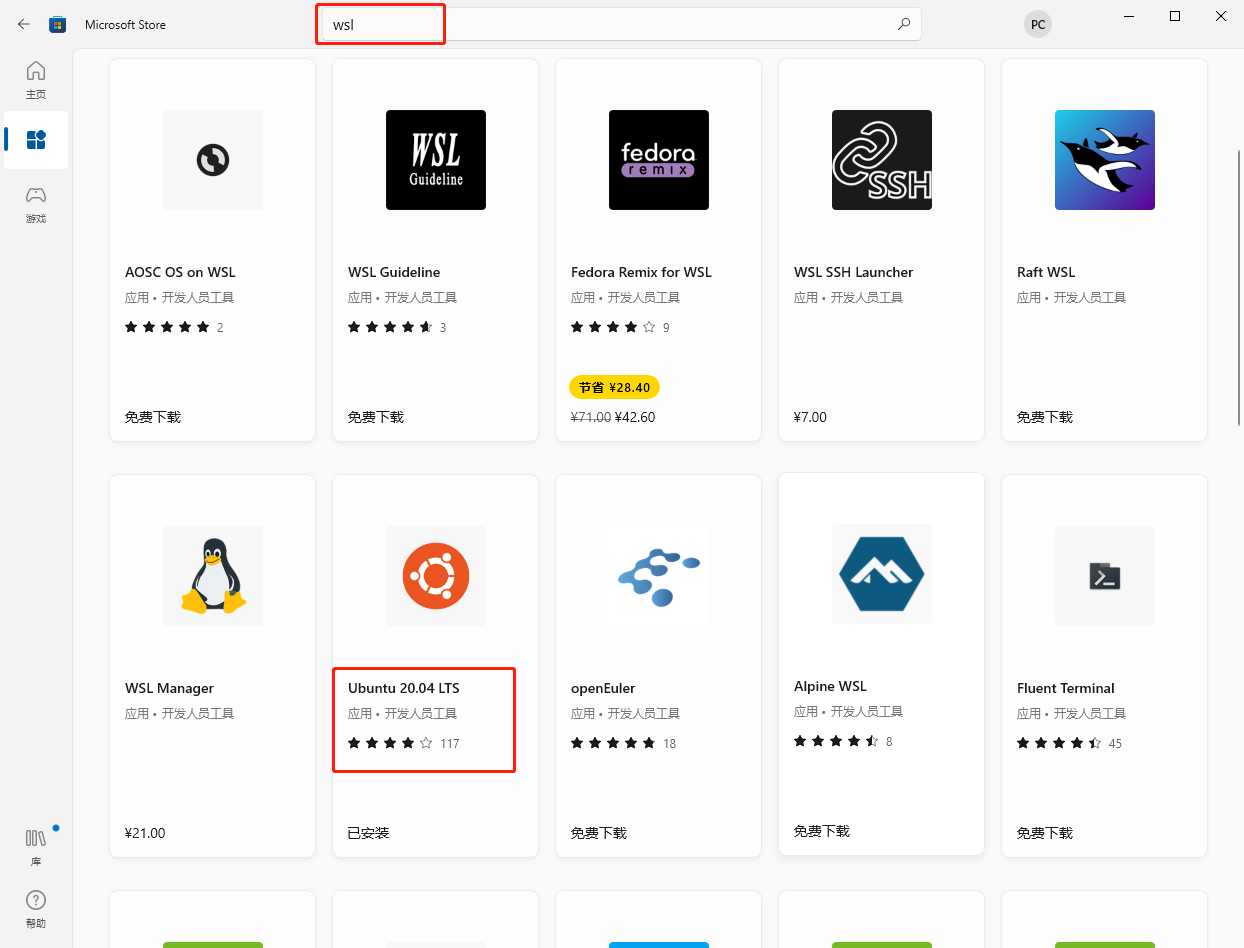Click the AOSC OS on WSL icon
This screenshot has width=1244, height=948.
point(213,160)
